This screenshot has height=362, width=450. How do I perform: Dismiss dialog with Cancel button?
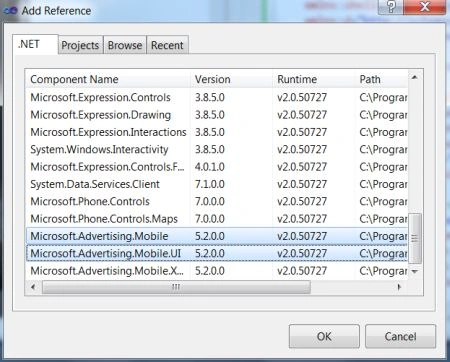400,336
